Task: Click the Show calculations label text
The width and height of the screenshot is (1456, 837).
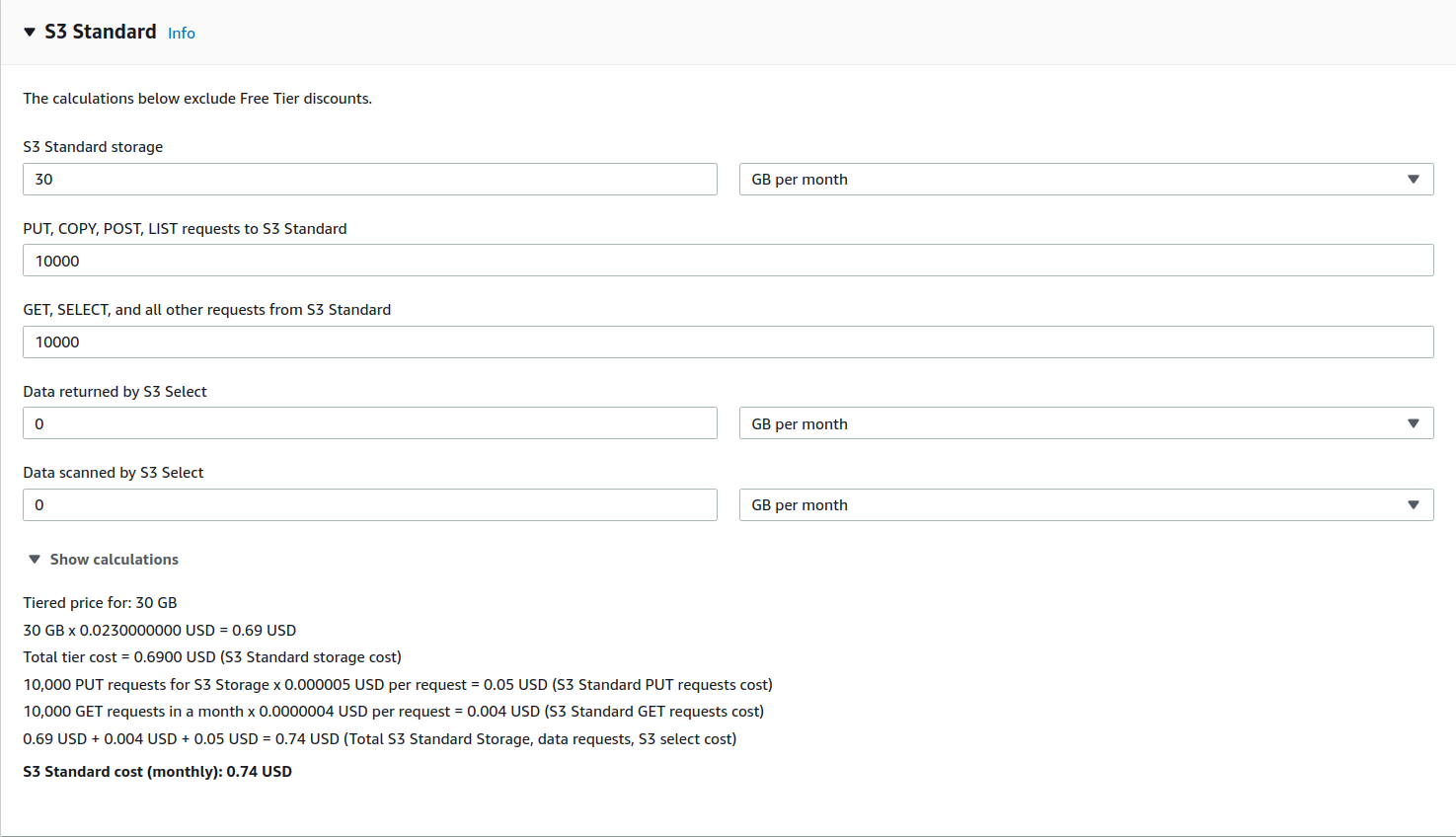Action: click(x=115, y=560)
